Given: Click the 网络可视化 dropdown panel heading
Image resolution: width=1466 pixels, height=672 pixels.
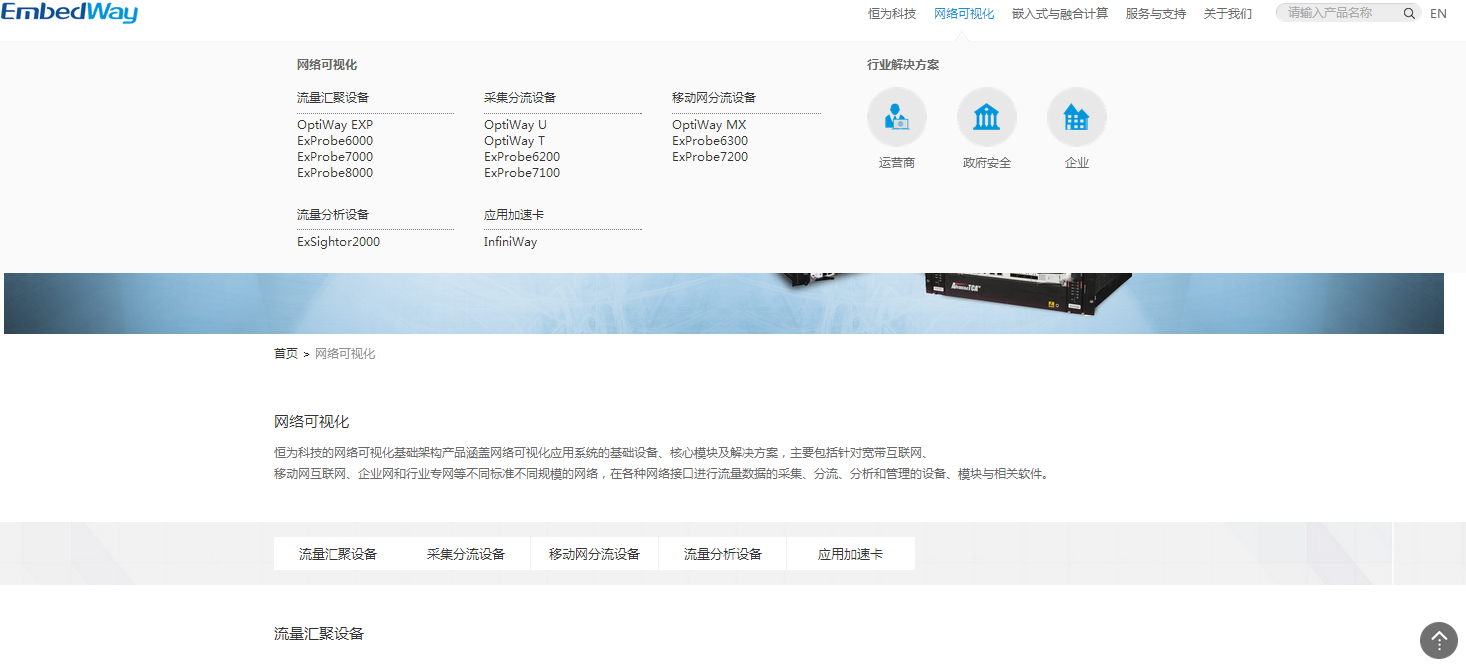Looking at the screenshot, I should coord(327,65).
